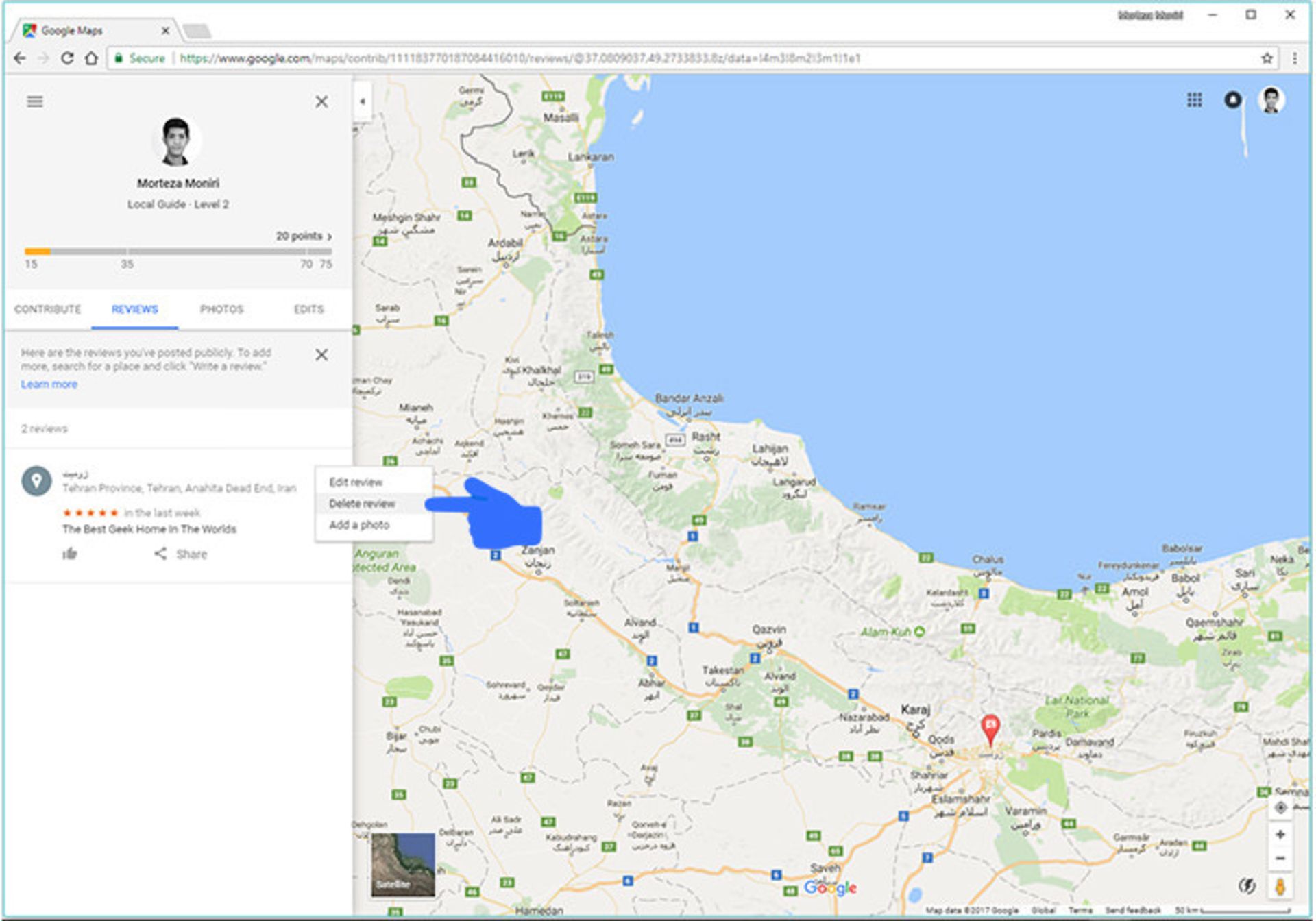Close the contributor profile panel
Viewport: 1316px width, 921px height.
point(321,101)
